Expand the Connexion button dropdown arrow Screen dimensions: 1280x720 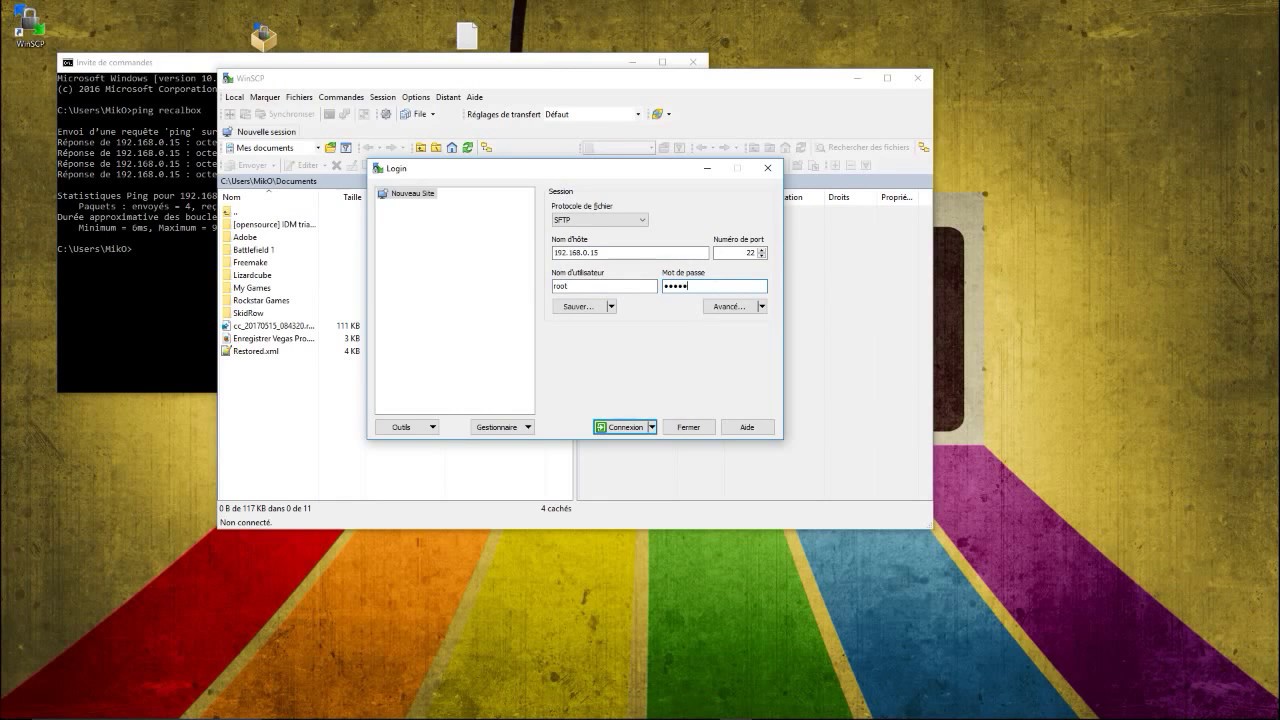(652, 427)
